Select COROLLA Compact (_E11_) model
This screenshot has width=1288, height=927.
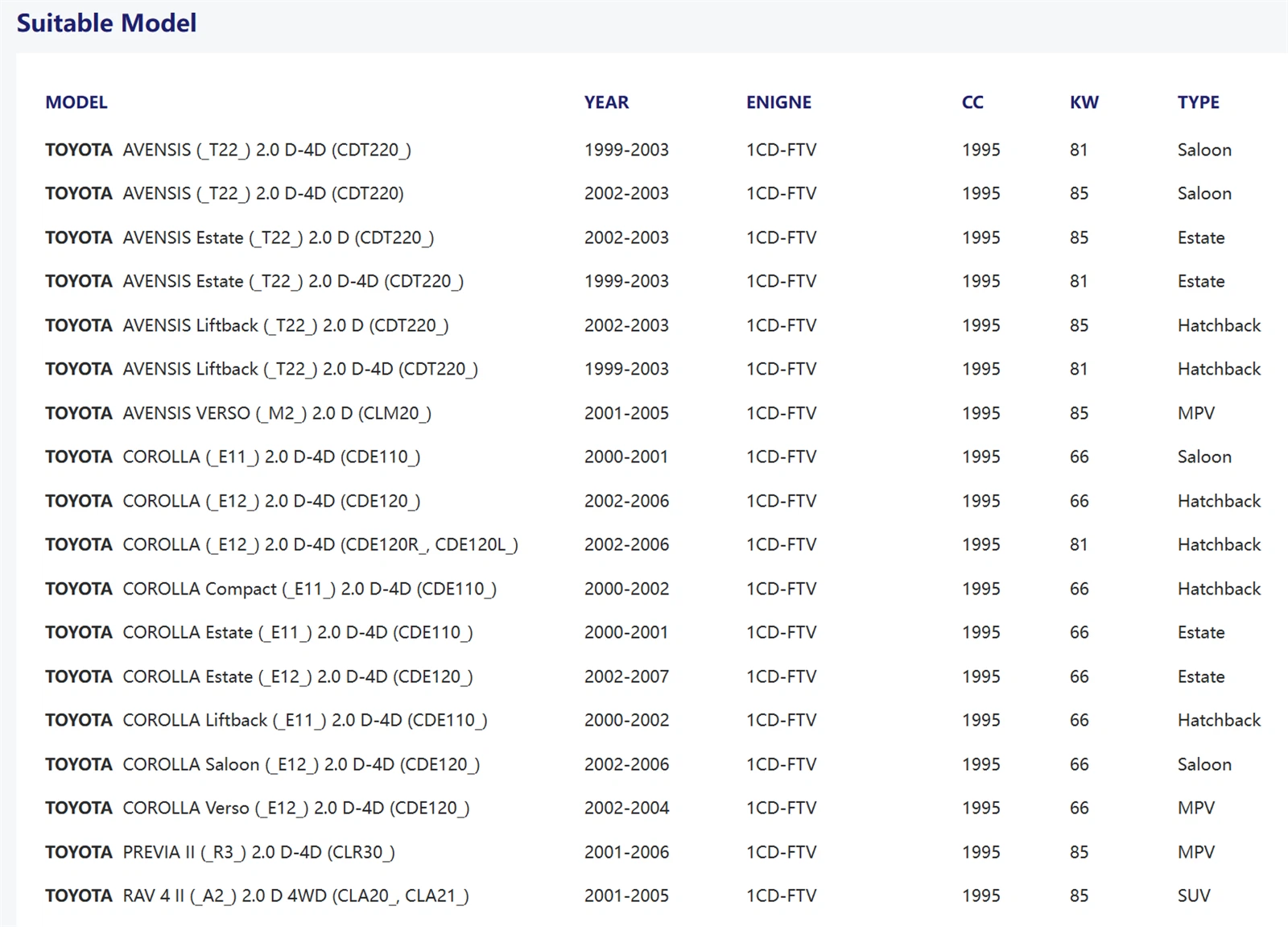coord(270,589)
